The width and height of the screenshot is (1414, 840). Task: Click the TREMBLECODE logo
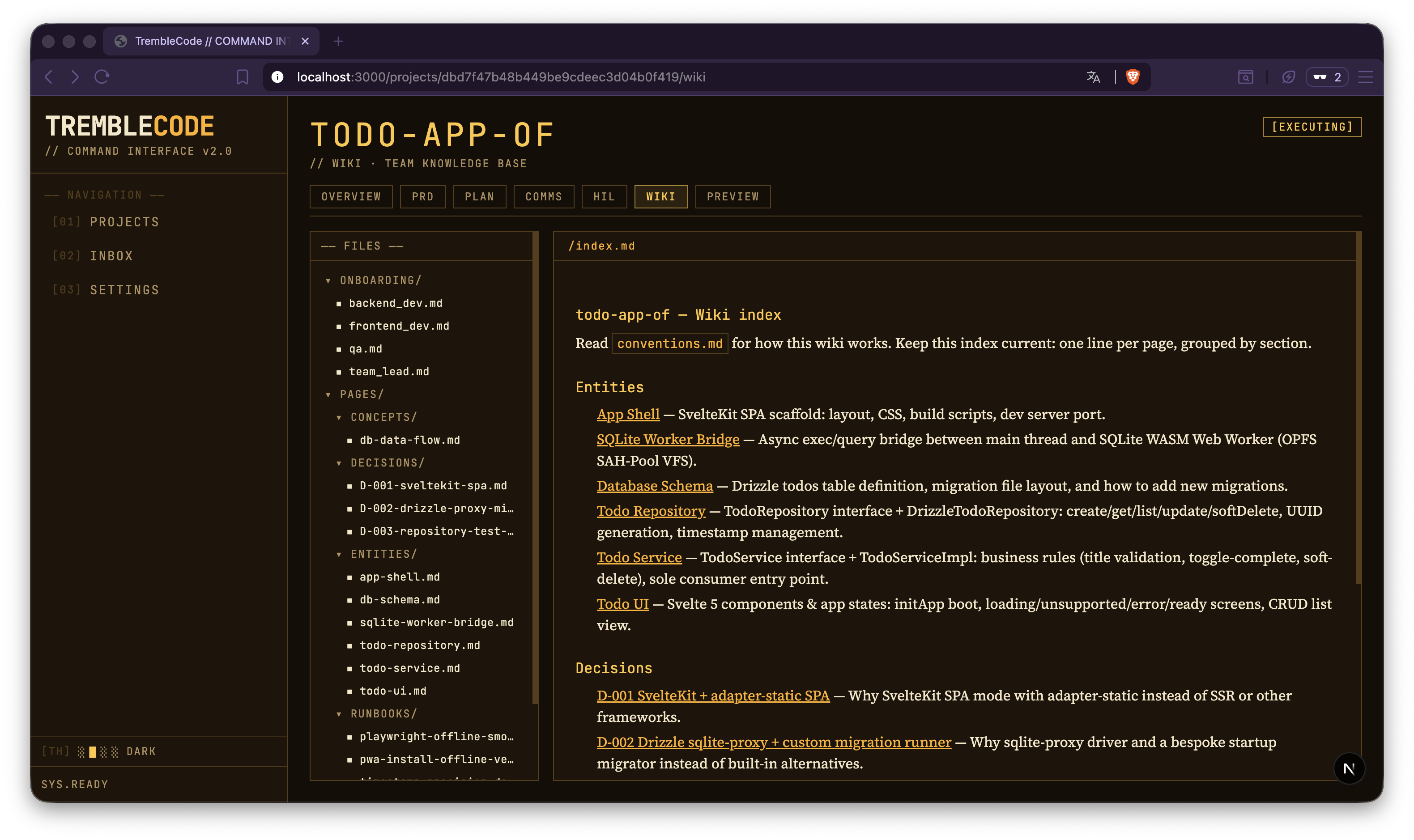point(130,126)
